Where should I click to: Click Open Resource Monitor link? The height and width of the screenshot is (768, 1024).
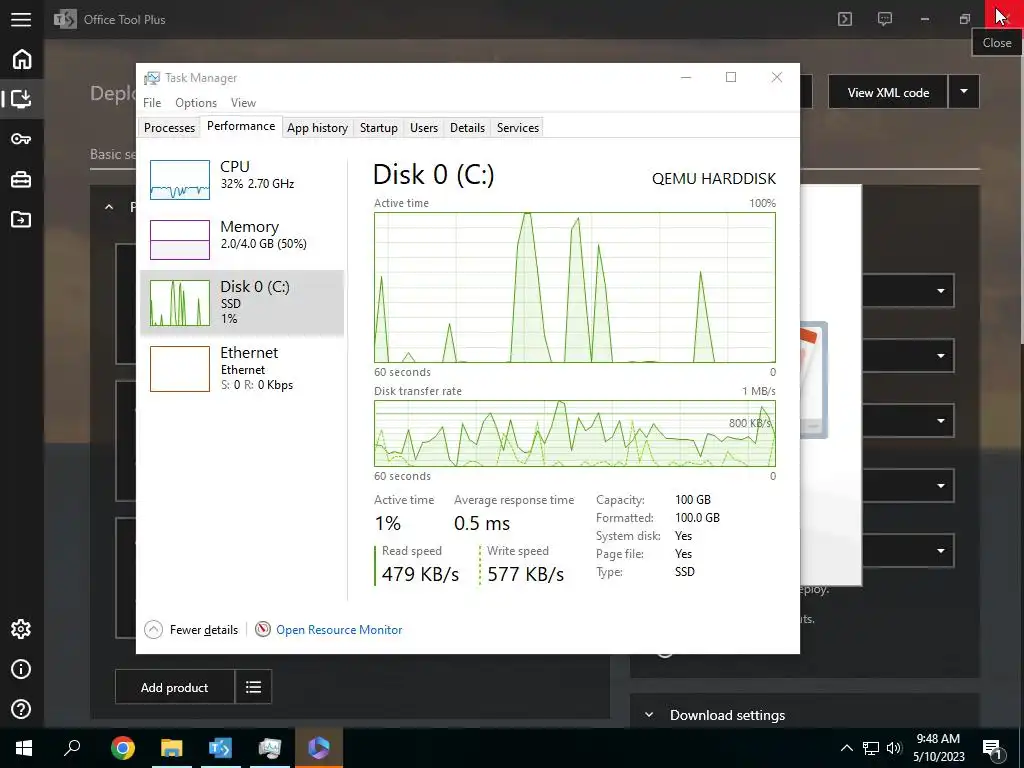339,630
